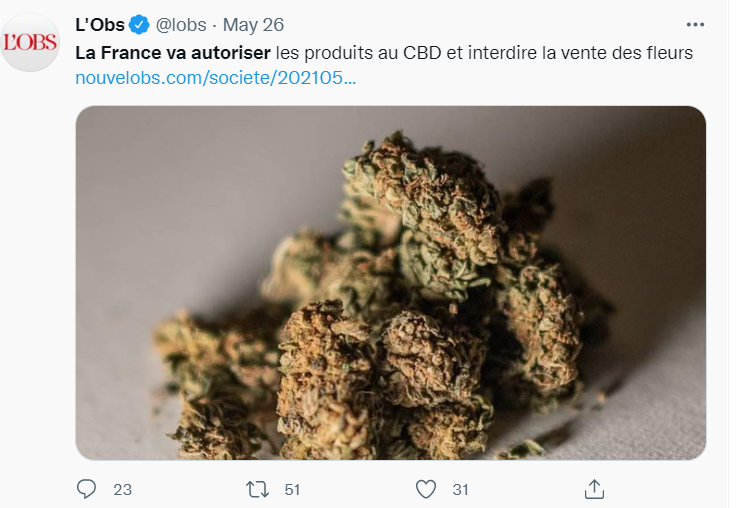Screen dimensions: 741x508
Task: Click the text interdire la vente des fleurs
Action: [x=580, y=53]
